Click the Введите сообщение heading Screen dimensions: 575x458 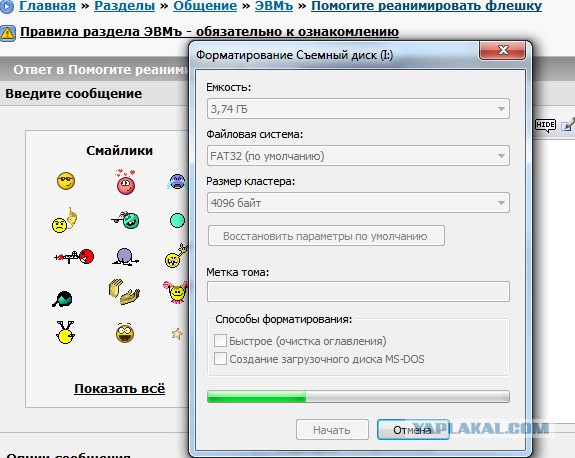(74, 94)
